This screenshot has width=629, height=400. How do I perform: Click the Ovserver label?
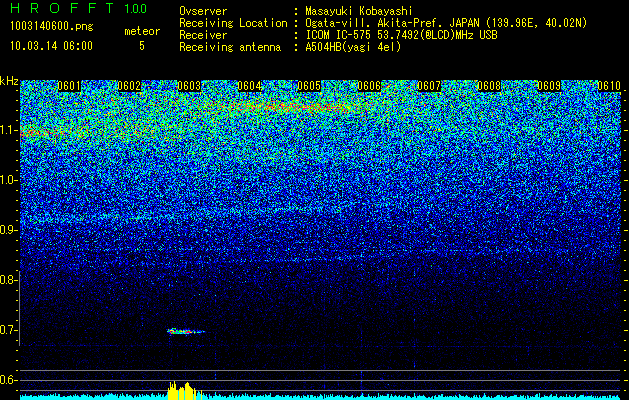point(203,11)
